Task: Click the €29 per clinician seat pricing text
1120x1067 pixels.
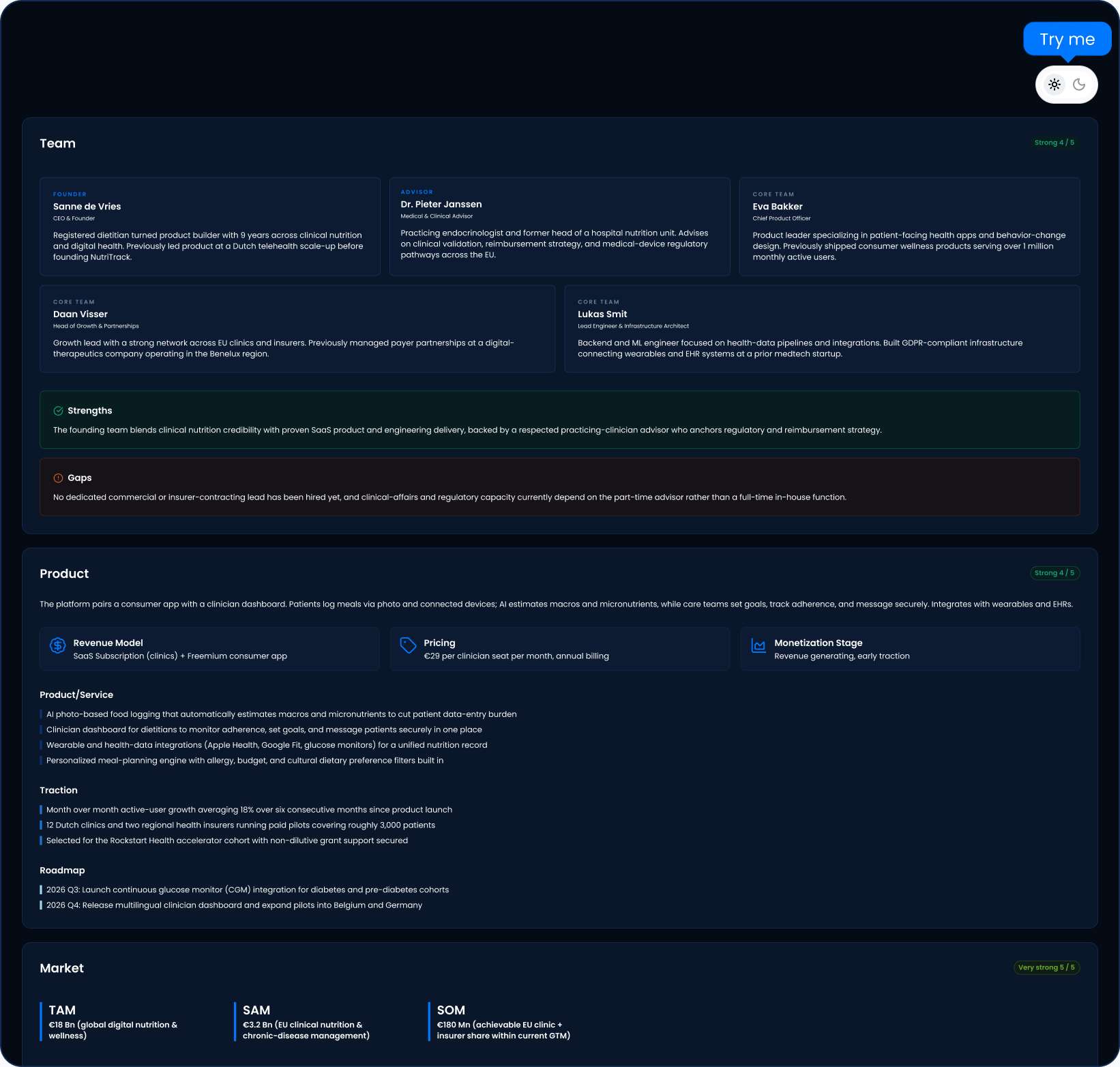Action: [516, 656]
